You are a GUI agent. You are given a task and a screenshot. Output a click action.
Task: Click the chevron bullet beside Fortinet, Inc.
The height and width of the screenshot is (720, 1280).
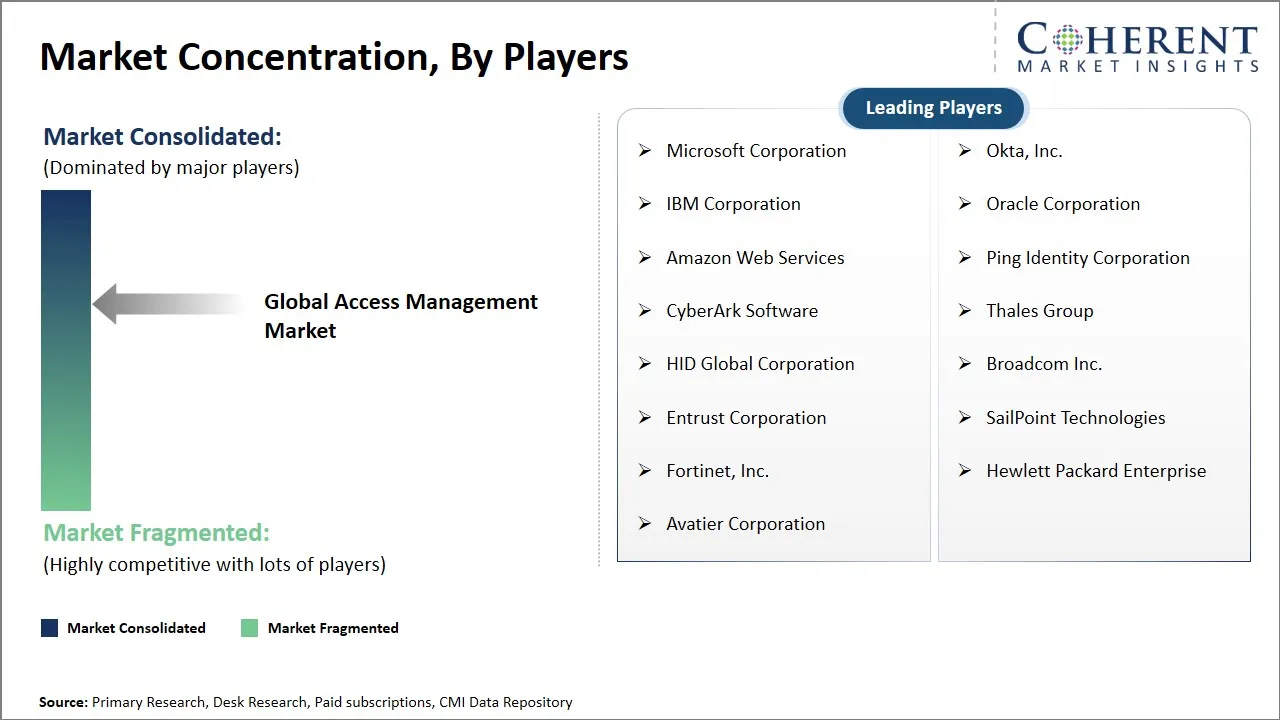[645, 470]
